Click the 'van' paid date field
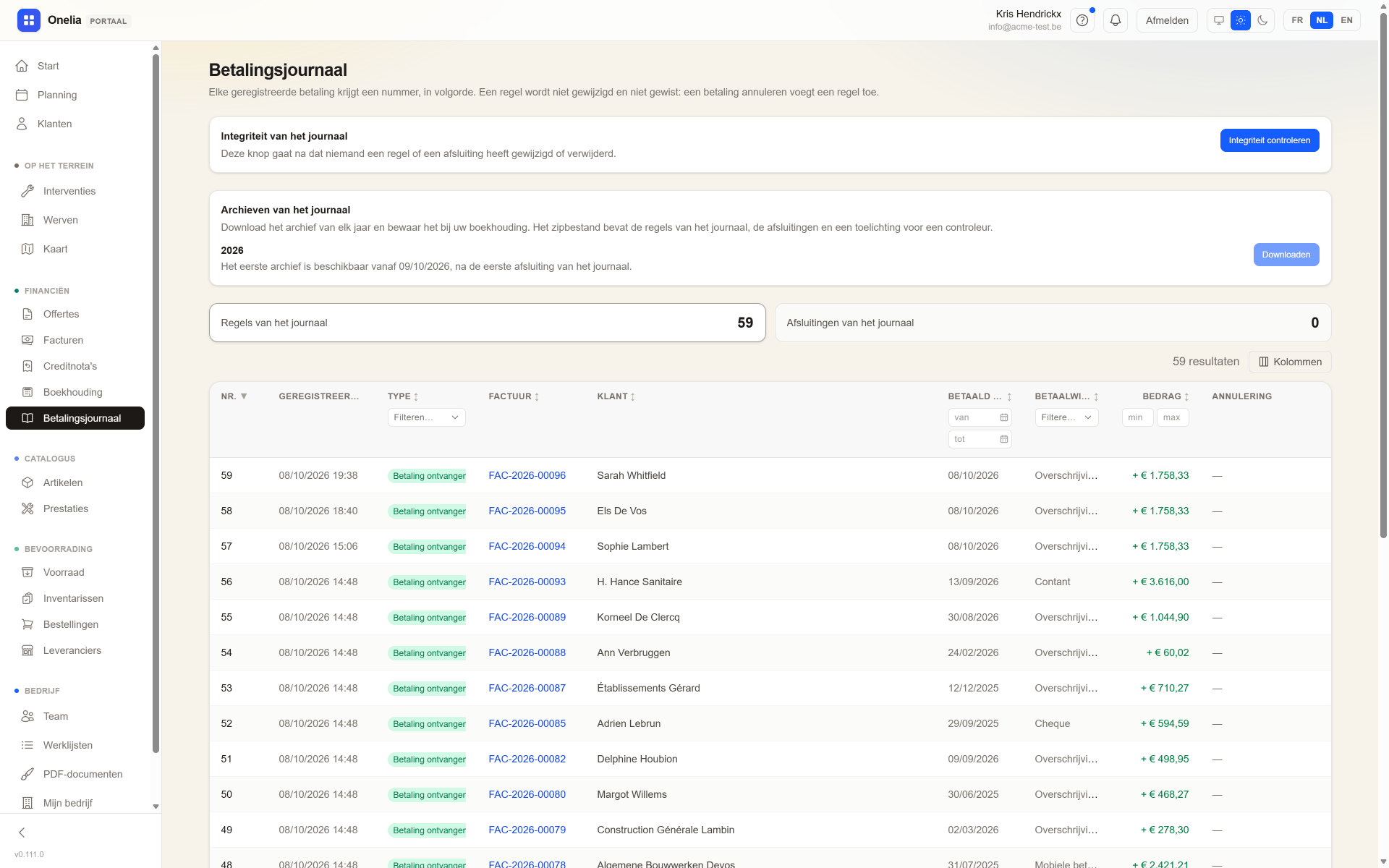The image size is (1389, 868). 980,417
